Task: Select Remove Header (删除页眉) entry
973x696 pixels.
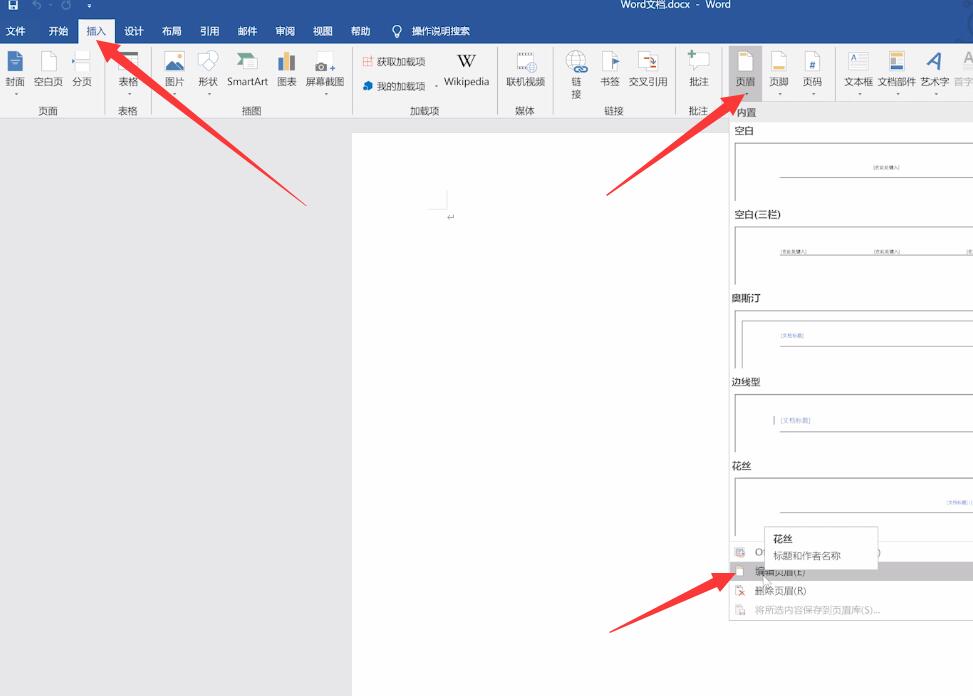Action: coord(851,591)
